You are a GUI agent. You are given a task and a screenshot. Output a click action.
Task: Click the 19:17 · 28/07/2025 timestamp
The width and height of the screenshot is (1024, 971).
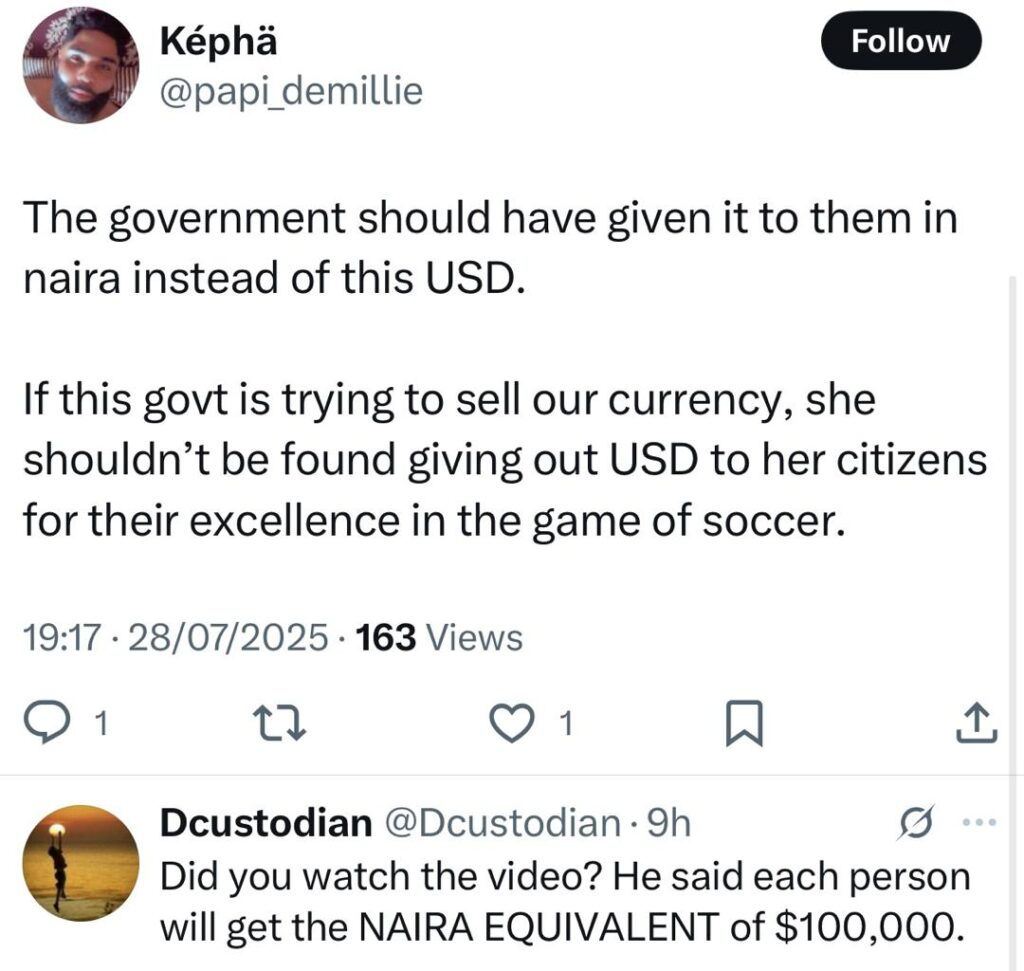coord(176,637)
